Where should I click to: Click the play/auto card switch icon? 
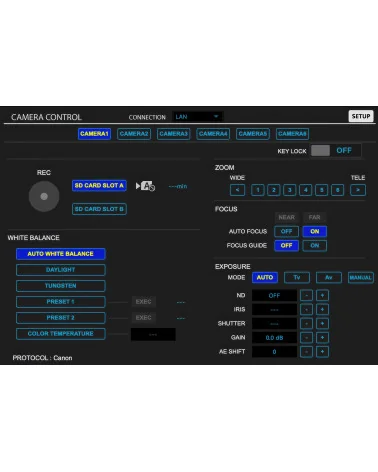145,186
